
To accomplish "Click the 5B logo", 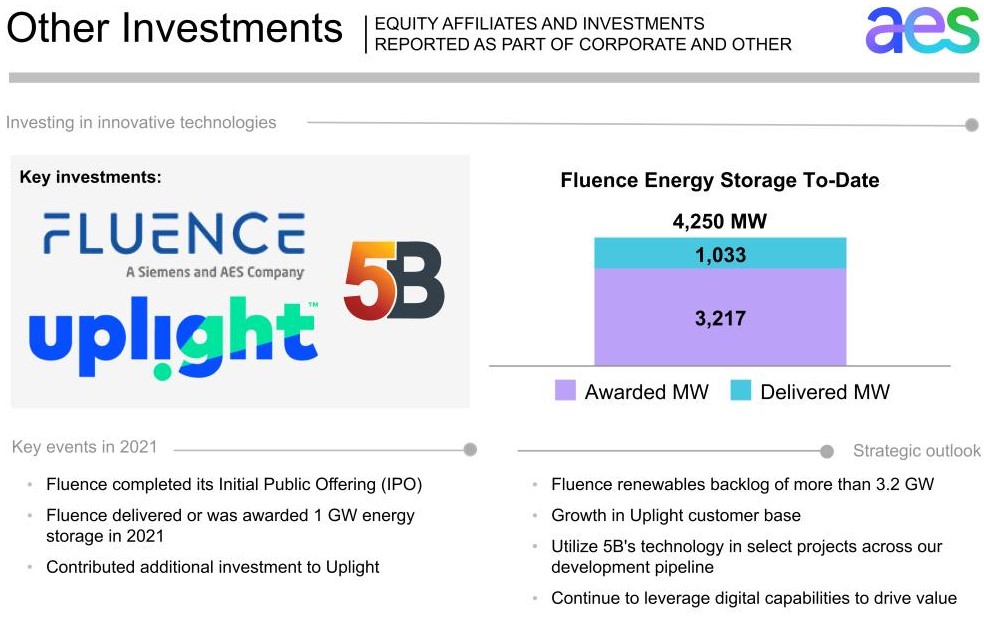I will 393,283.
